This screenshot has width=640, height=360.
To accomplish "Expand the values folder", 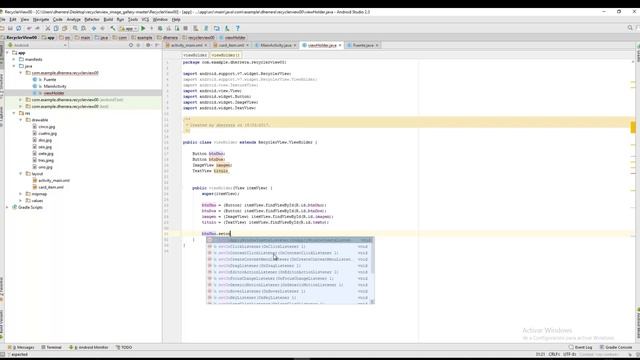I will 21,200.
